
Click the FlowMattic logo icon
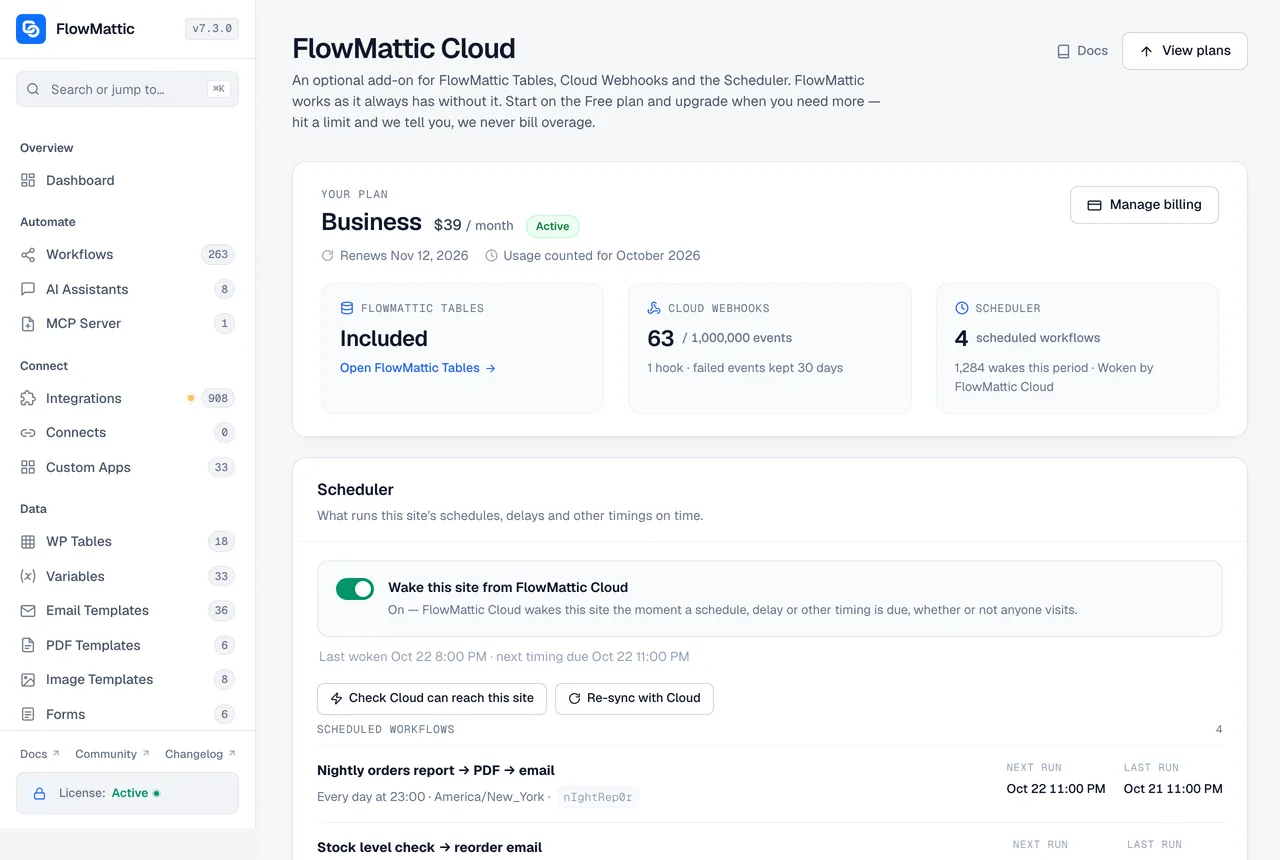pyautogui.click(x=31, y=29)
